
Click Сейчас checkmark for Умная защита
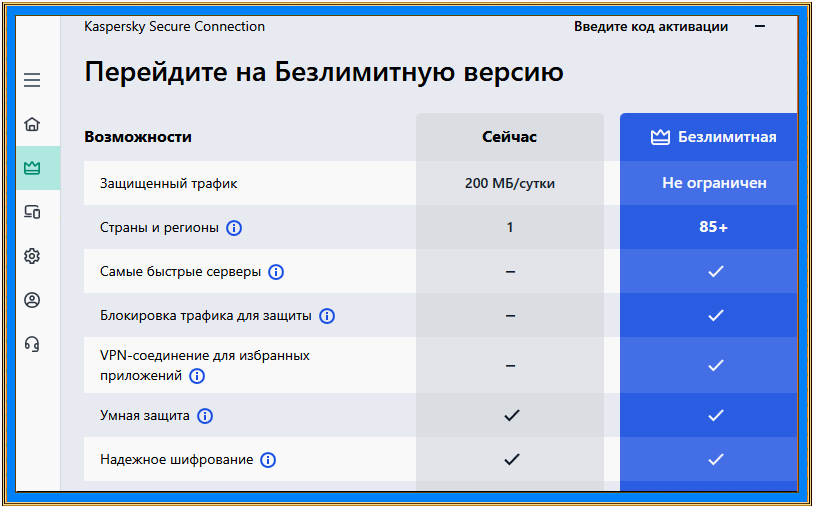(512, 415)
